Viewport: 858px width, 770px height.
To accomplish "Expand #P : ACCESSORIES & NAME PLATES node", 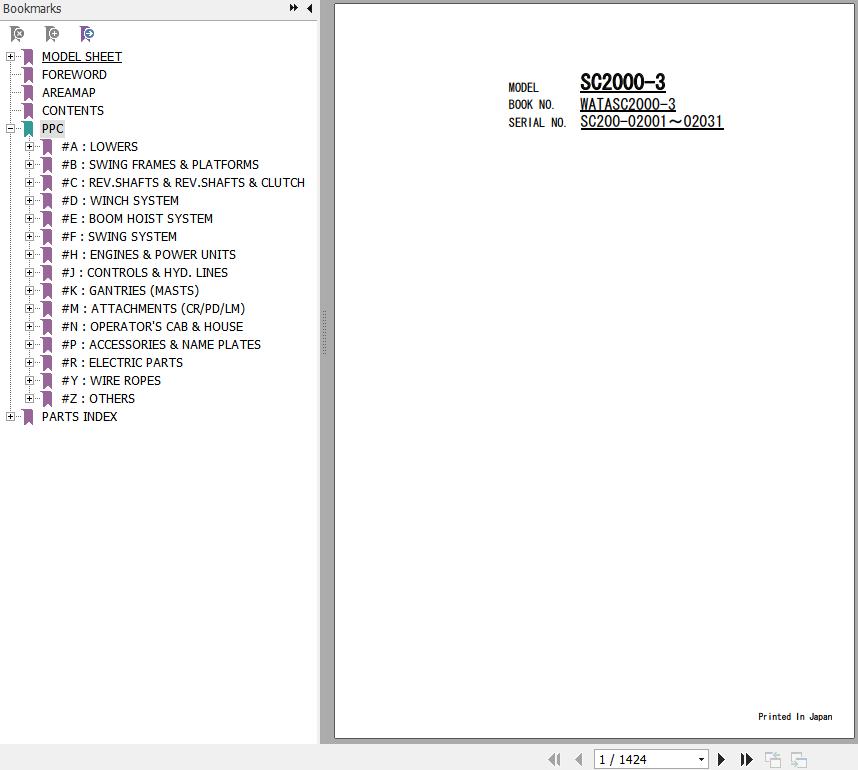I will tap(30, 345).
